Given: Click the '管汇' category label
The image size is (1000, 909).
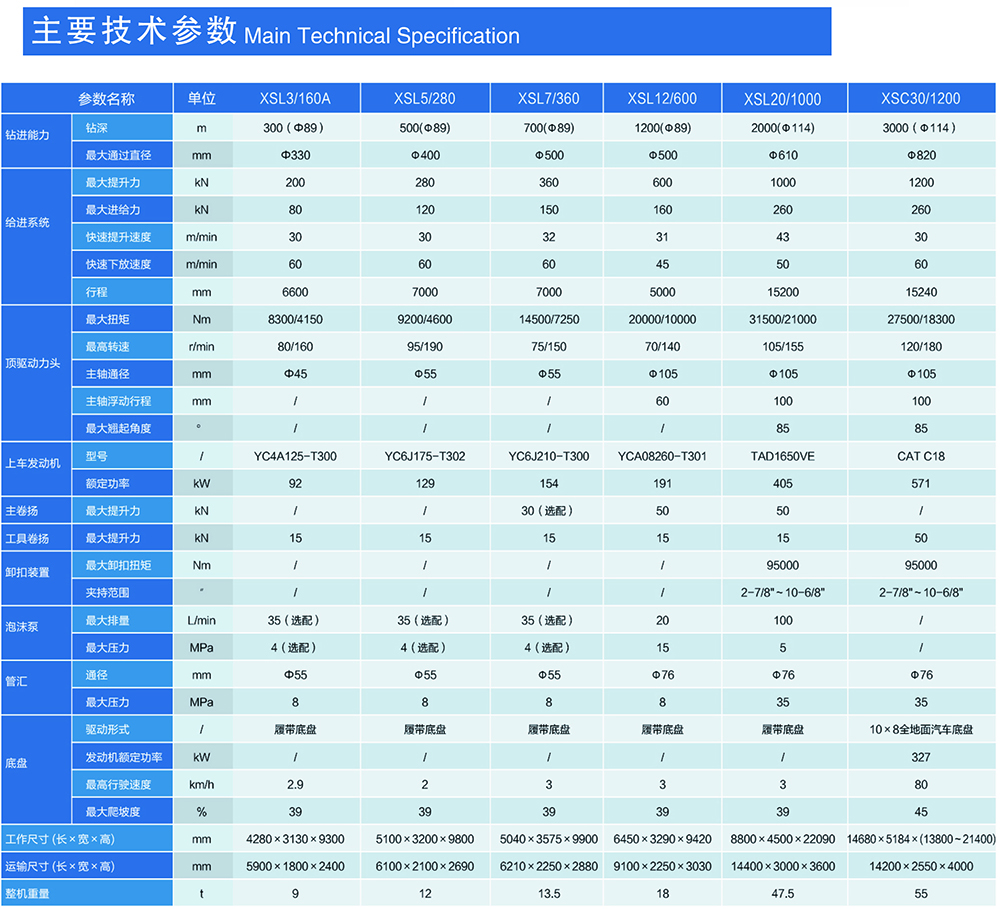Looking at the screenshot, I should coord(17,682).
